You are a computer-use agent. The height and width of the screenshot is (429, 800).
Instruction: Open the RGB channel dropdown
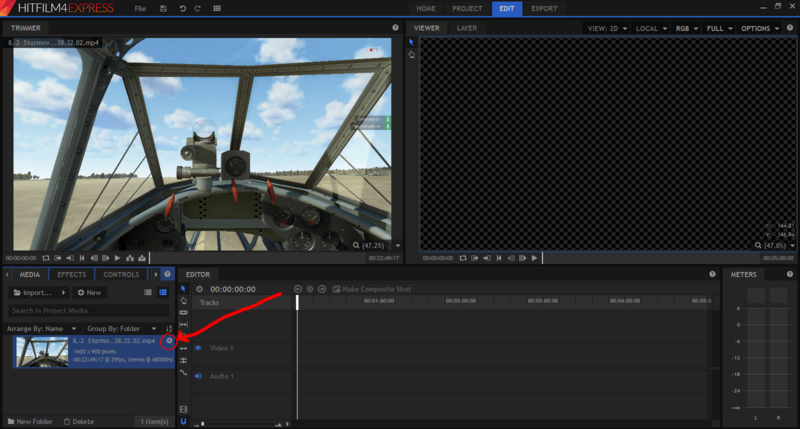[x=687, y=29]
